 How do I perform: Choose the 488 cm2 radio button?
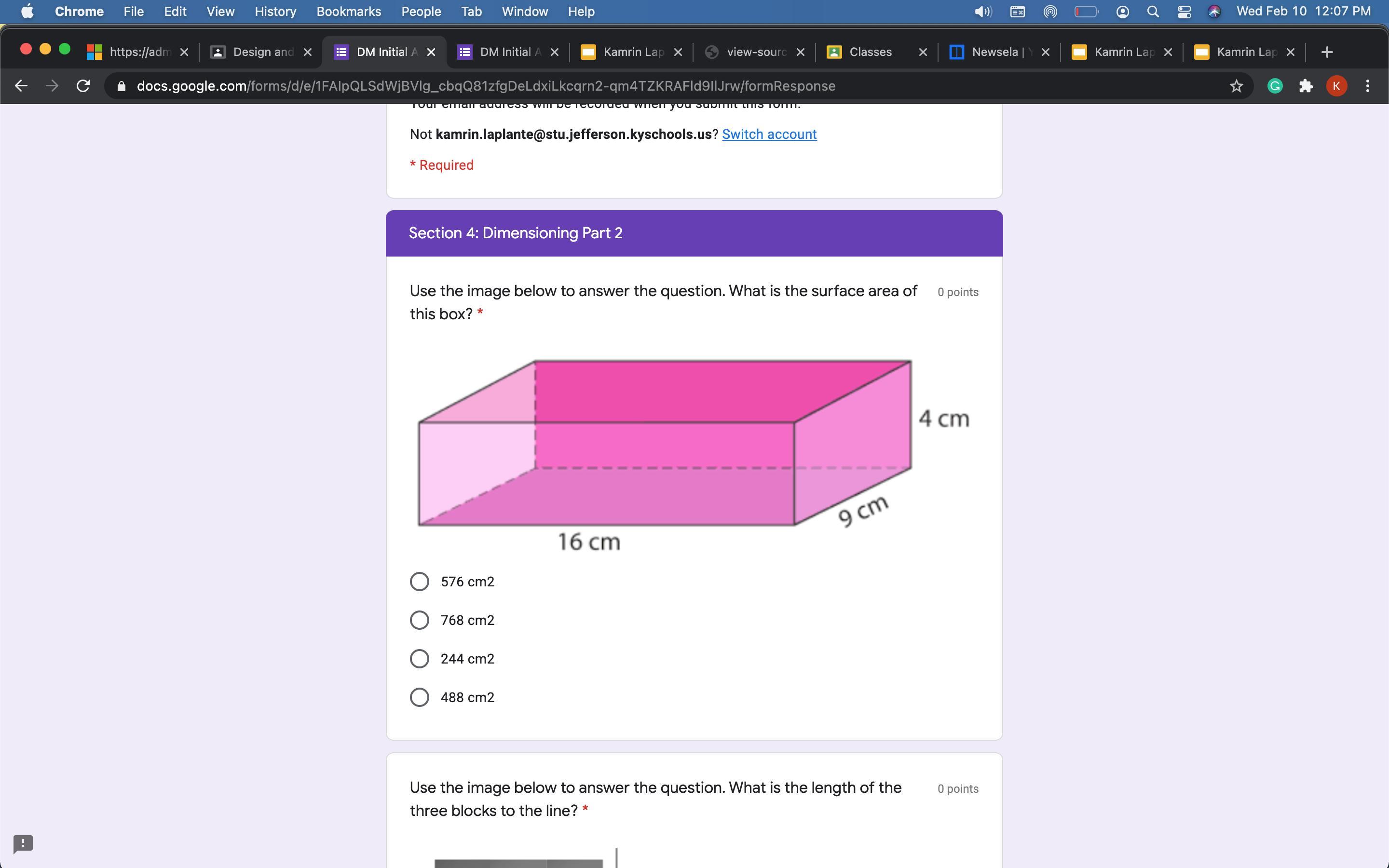(420, 697)
